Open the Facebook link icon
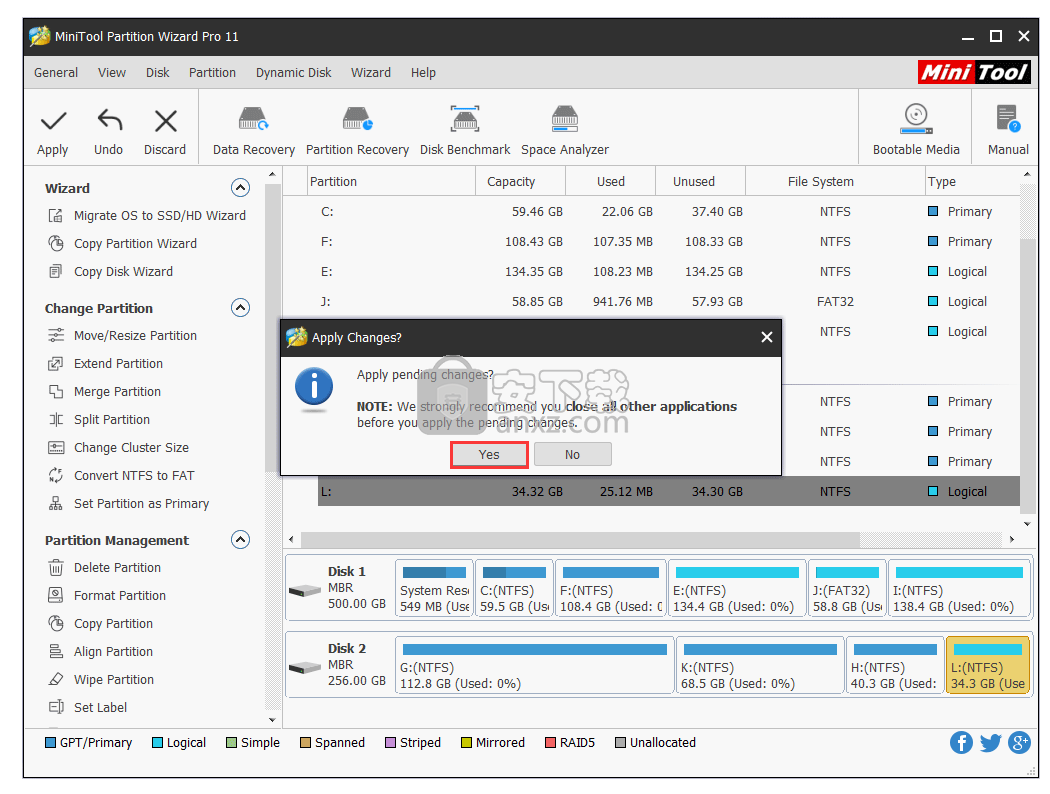The width and height of the screenshot is (1050, 794). (x=961, y=742)
